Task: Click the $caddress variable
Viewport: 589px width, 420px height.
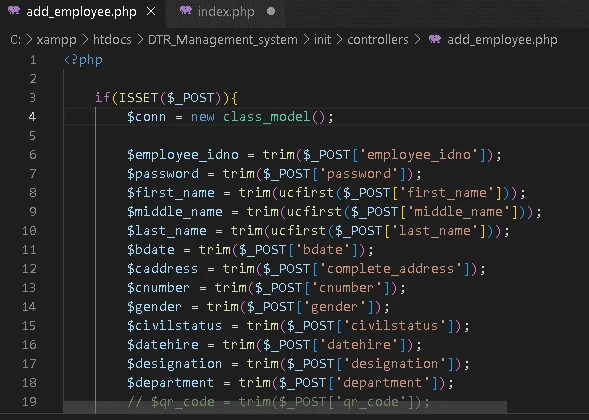Action: (162, 269)
